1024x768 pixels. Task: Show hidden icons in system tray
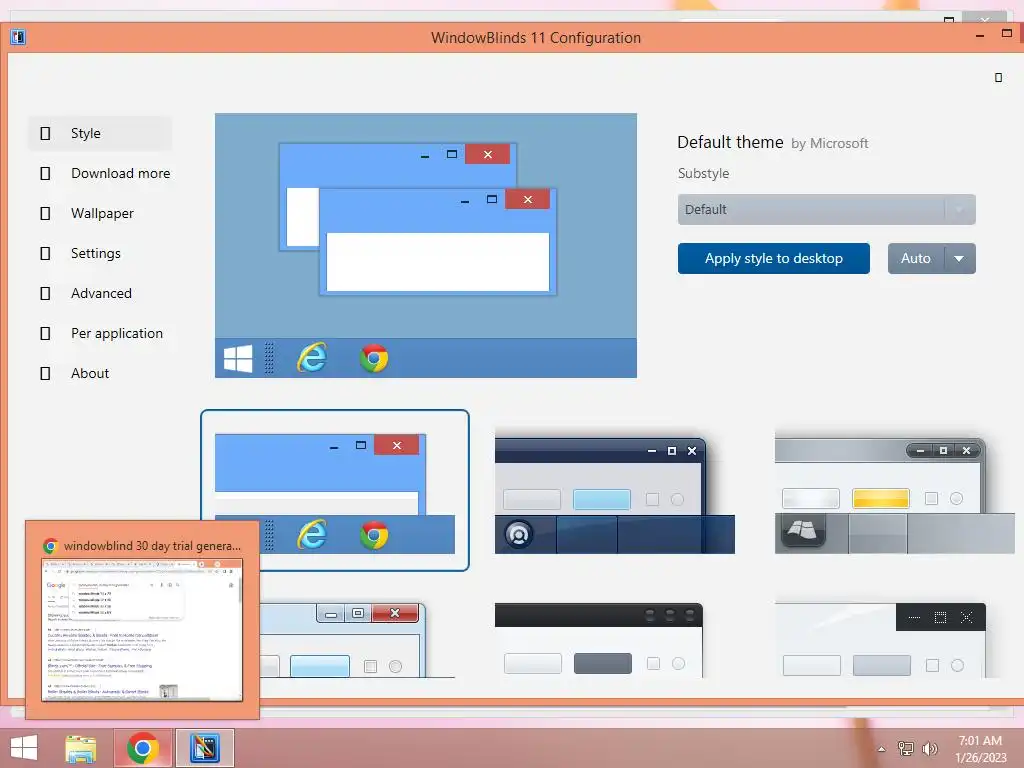coord(881,749)
